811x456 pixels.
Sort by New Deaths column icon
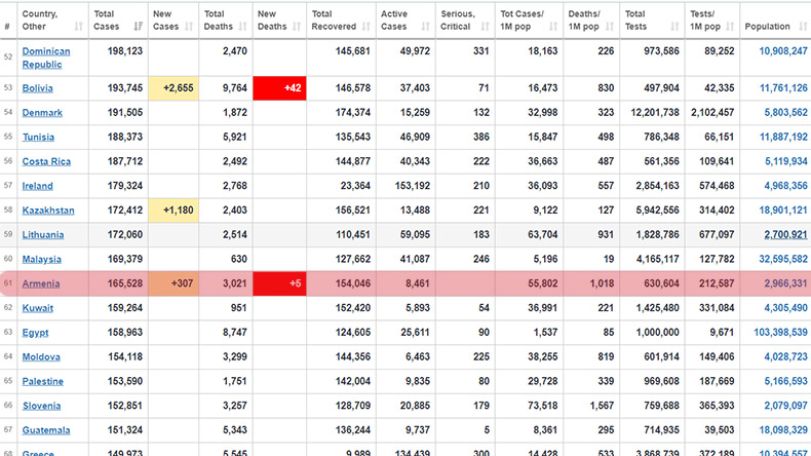tap(296, 26)
